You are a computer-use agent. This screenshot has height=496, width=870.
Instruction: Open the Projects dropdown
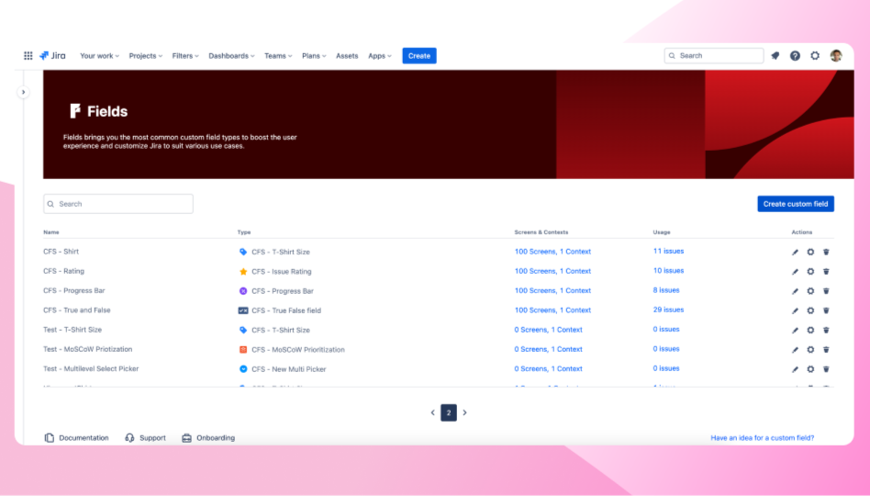click(x=145, y=55)
